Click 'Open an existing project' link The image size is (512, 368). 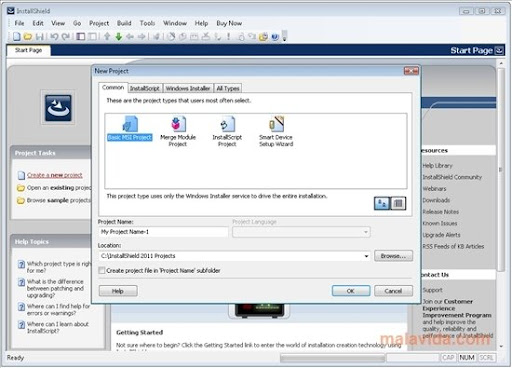point(59,188)
